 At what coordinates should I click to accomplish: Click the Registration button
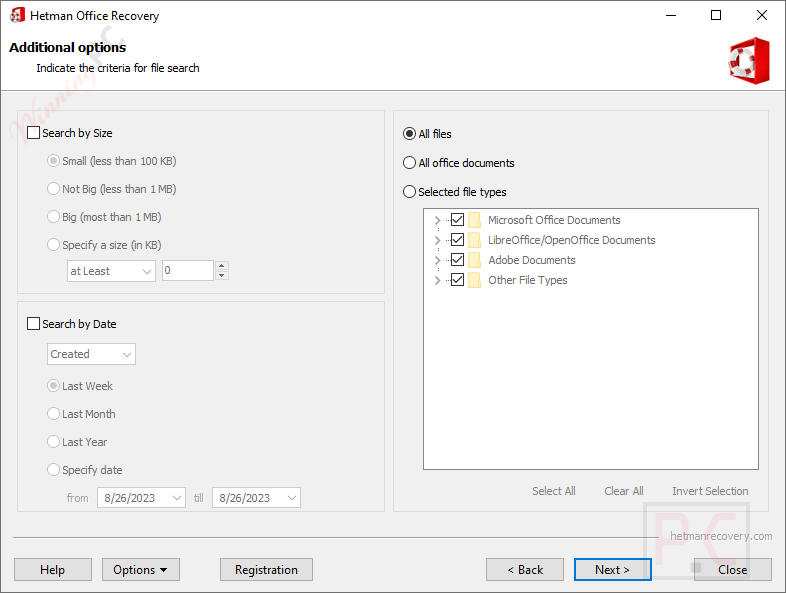pos(266,570)
